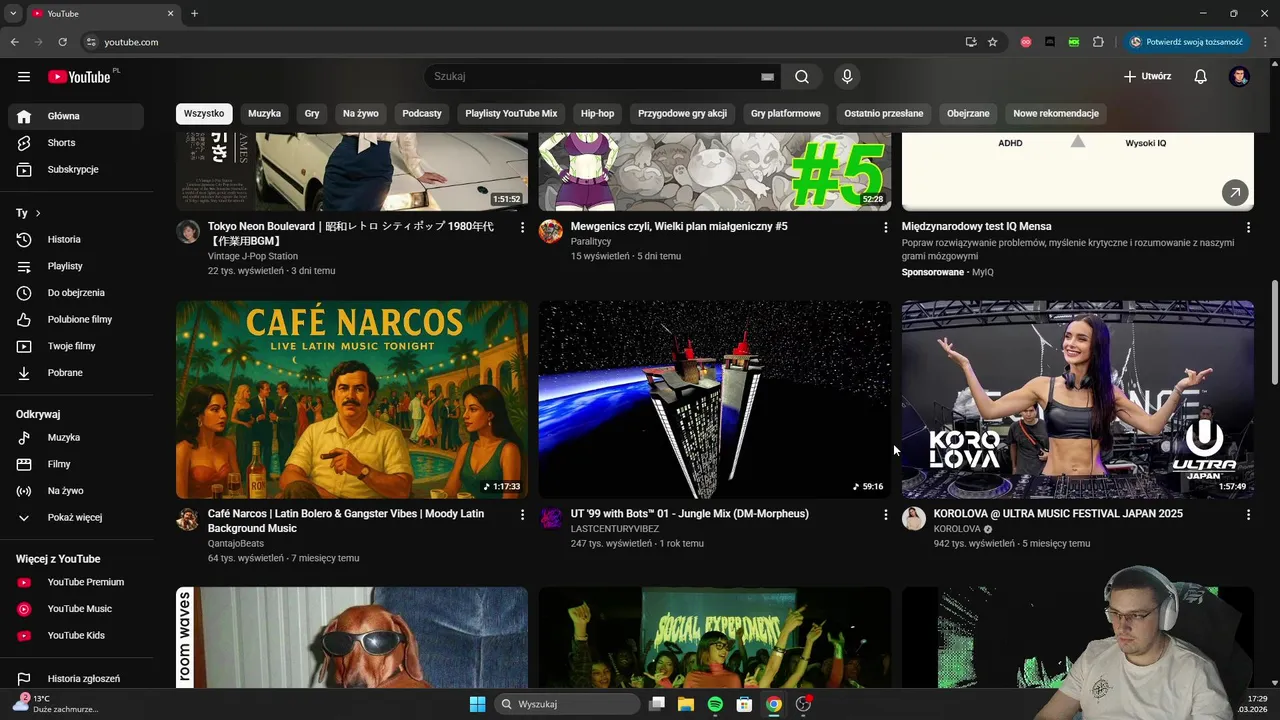Click the browser reload button

tap(62, 42)
